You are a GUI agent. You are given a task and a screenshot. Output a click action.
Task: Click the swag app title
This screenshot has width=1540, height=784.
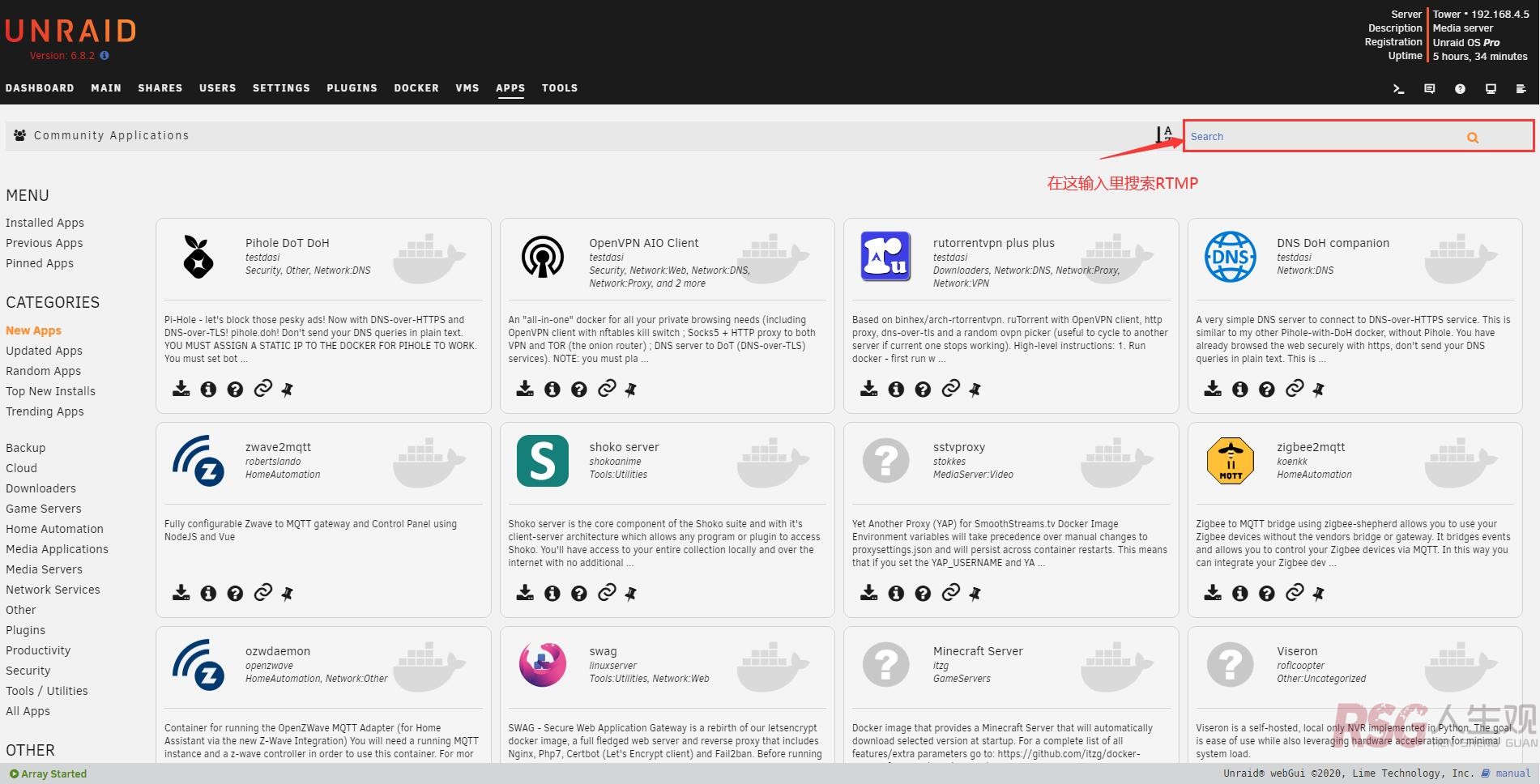pyautogui.click(x=603, y=651)
